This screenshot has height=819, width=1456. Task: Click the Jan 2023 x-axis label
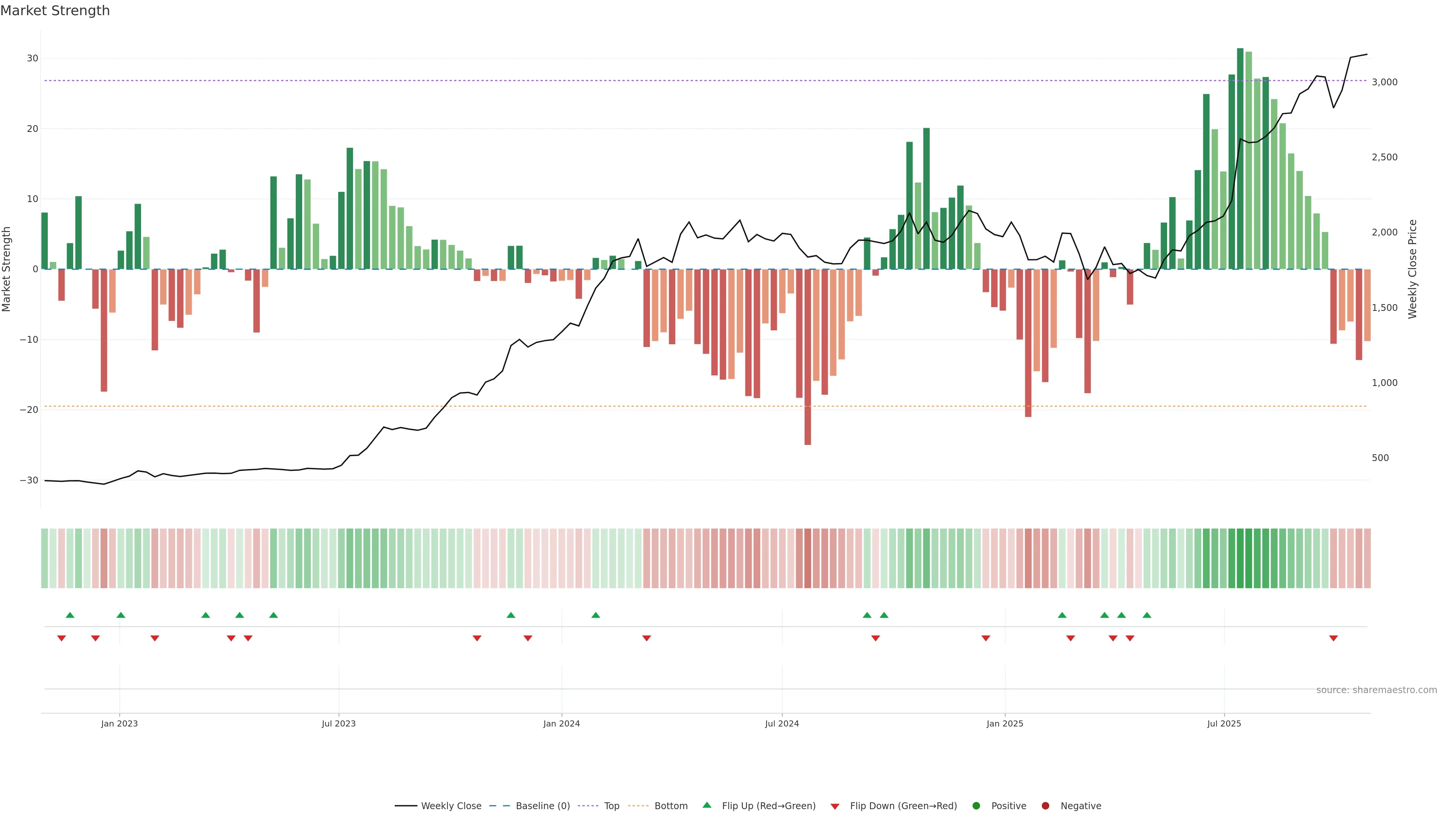tap(119, 723)
